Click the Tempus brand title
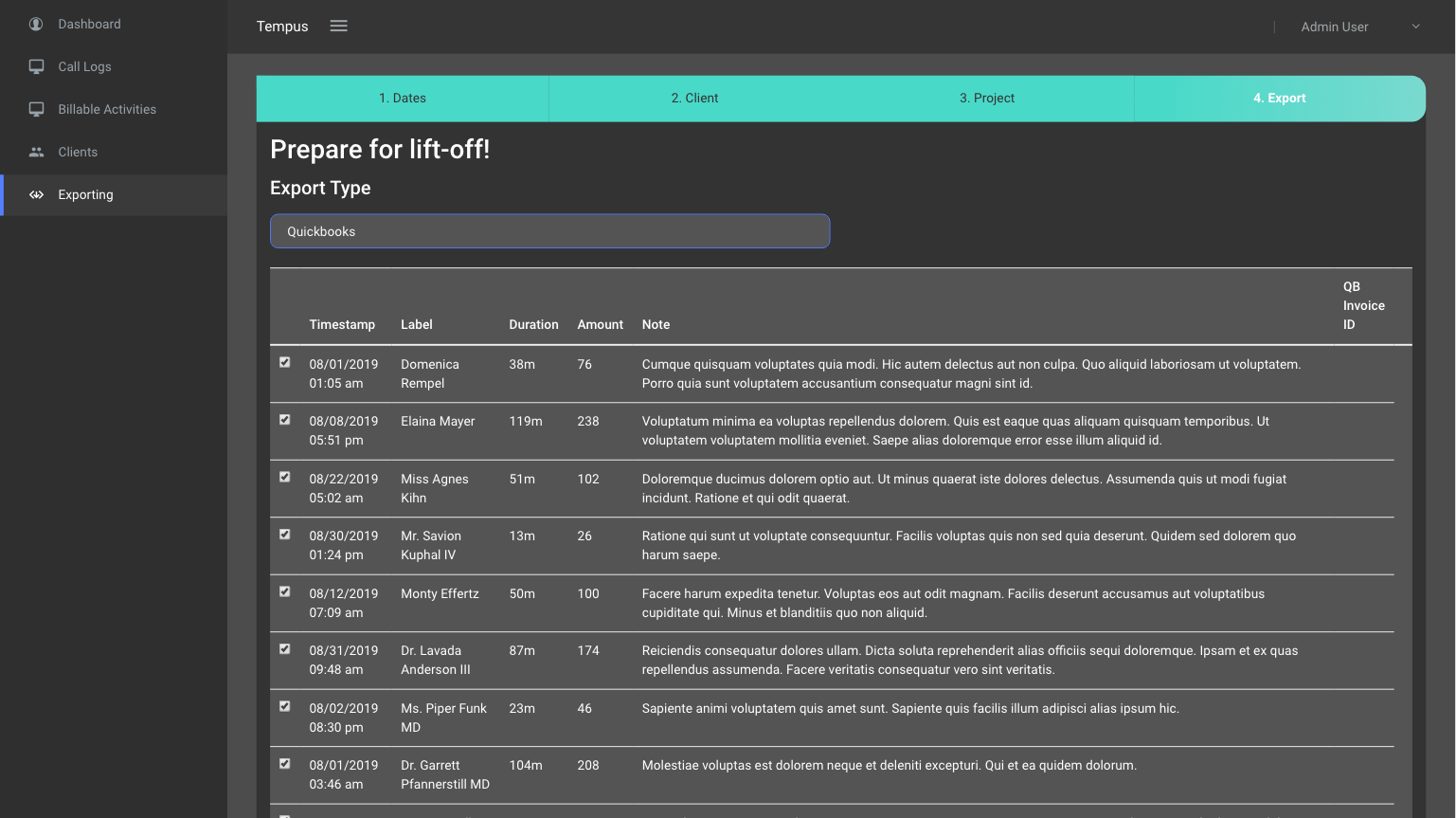1456x818 pixels. click(282, 27)
